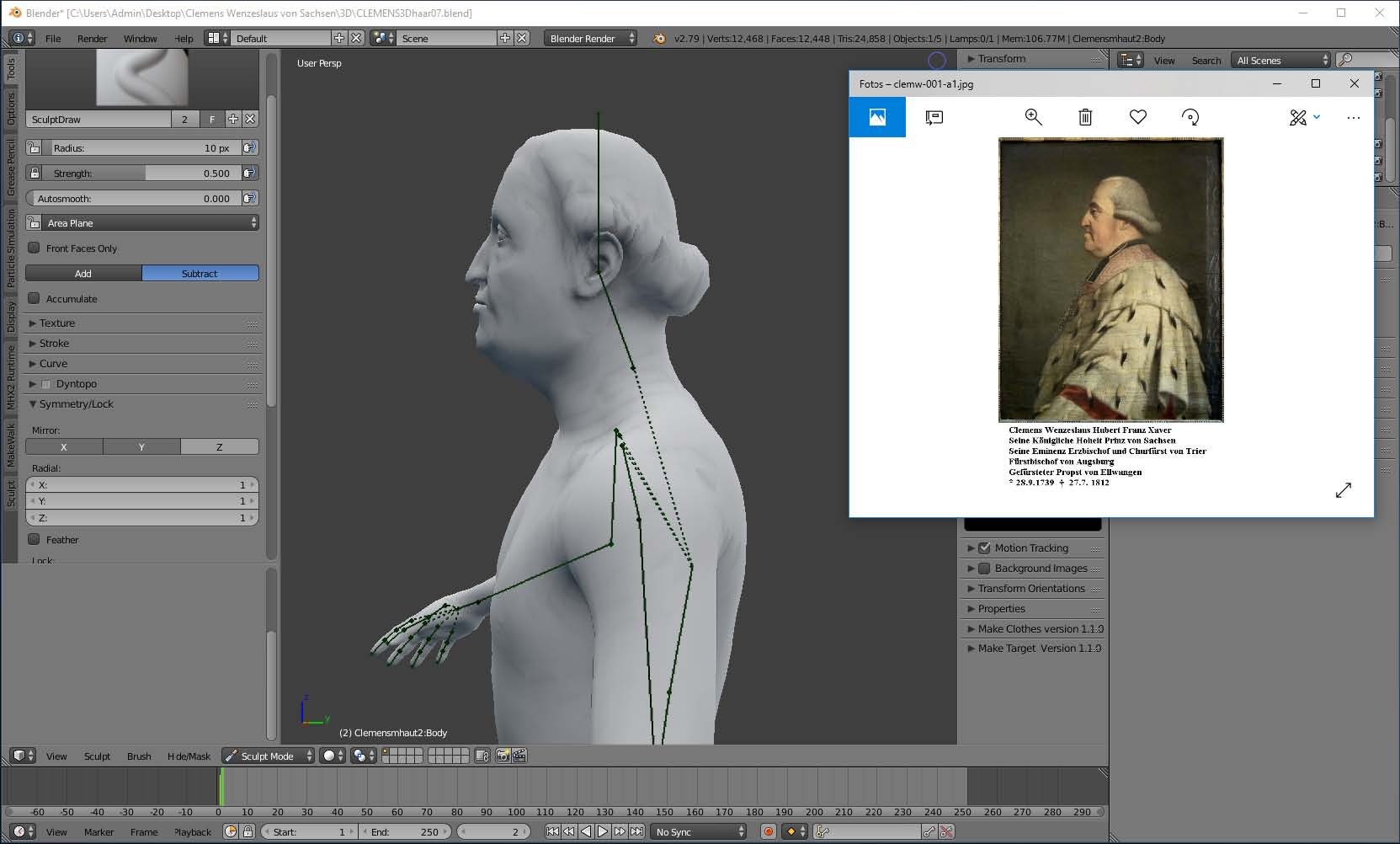This screenshot has width=1400, height=844.
Task: Enable the Background Images checkbox
Action: (984, 568)
